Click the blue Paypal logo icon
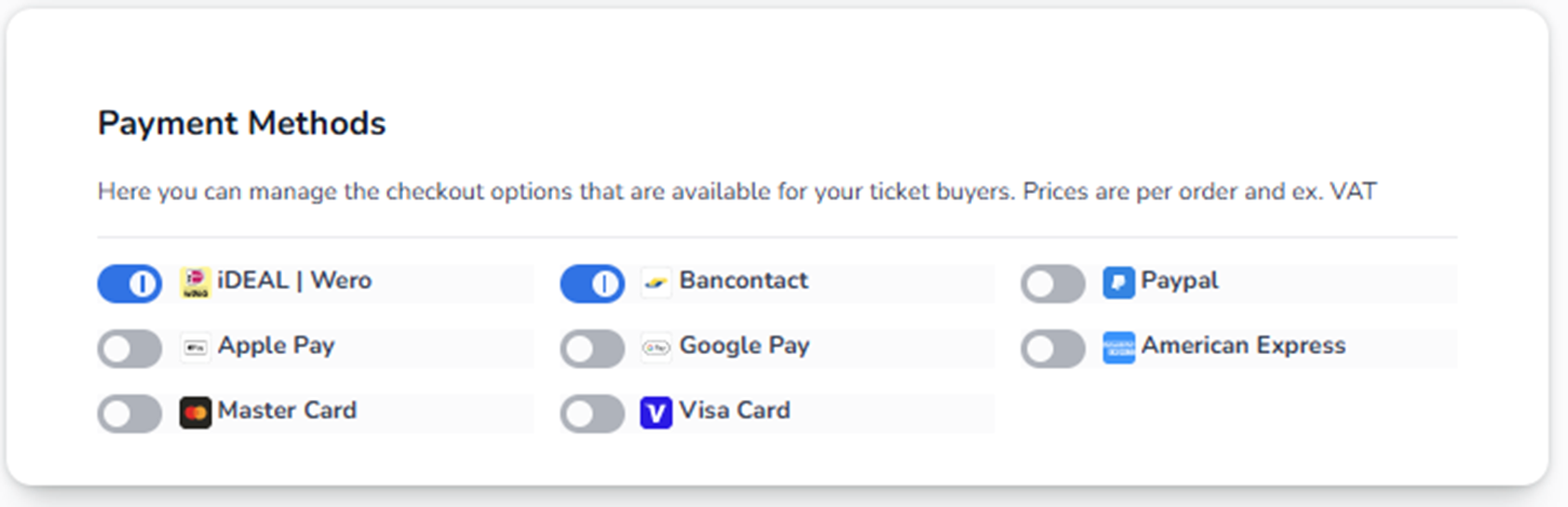This screenshot has width=1568, height=507. point(1118,282)
